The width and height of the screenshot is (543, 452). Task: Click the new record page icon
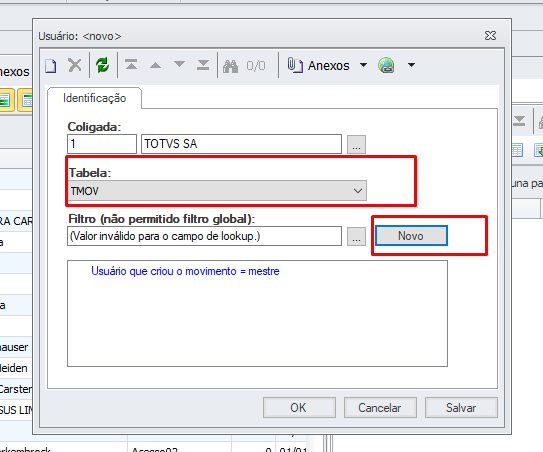[x=51, y=65]
